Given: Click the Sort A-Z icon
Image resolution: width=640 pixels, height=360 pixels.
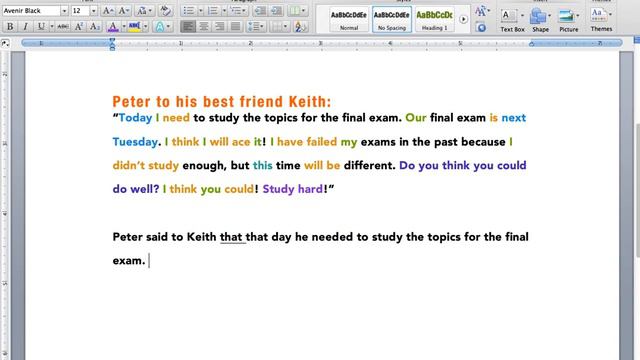Looking at the screenshot, I should coord(300,27).
